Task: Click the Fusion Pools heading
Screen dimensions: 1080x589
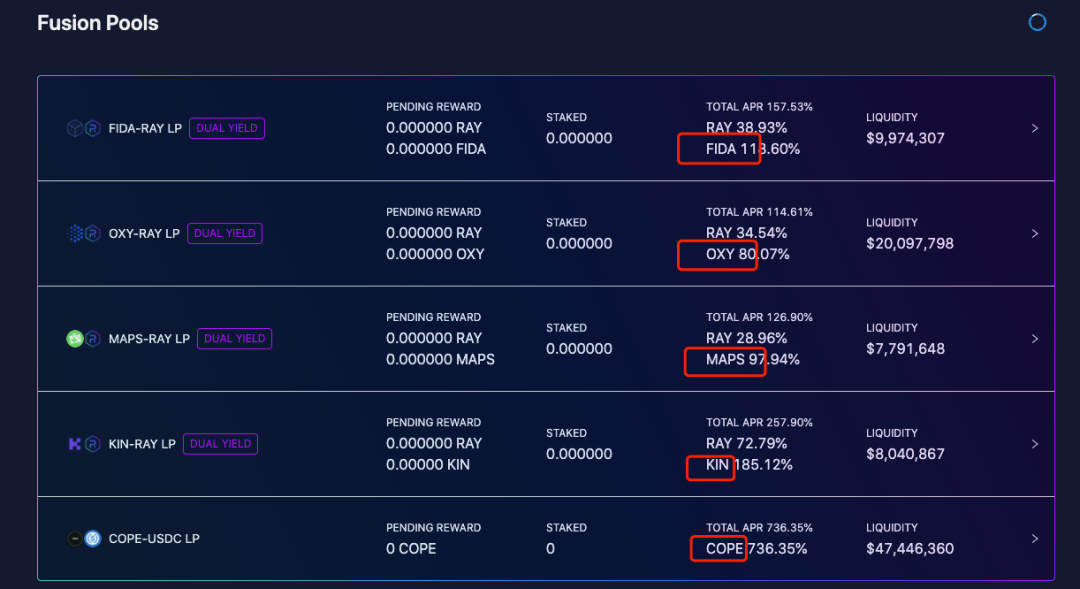Action: tap(98, 23)
